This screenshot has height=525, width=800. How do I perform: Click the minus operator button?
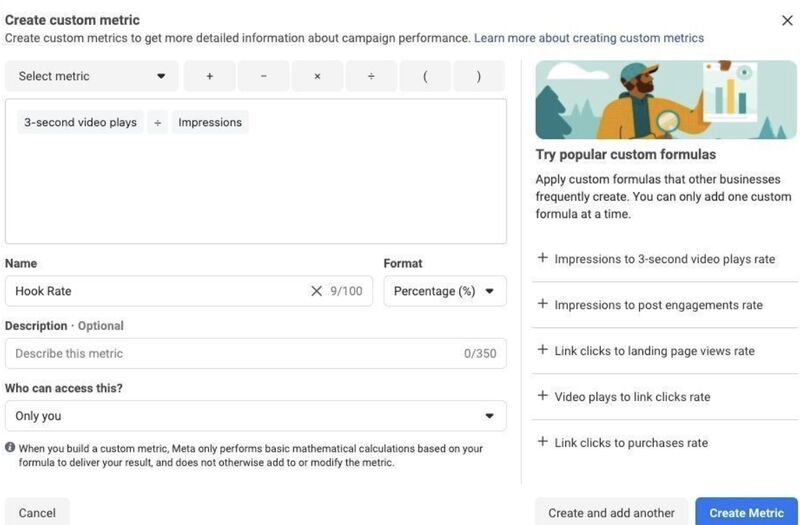point(263,76)
